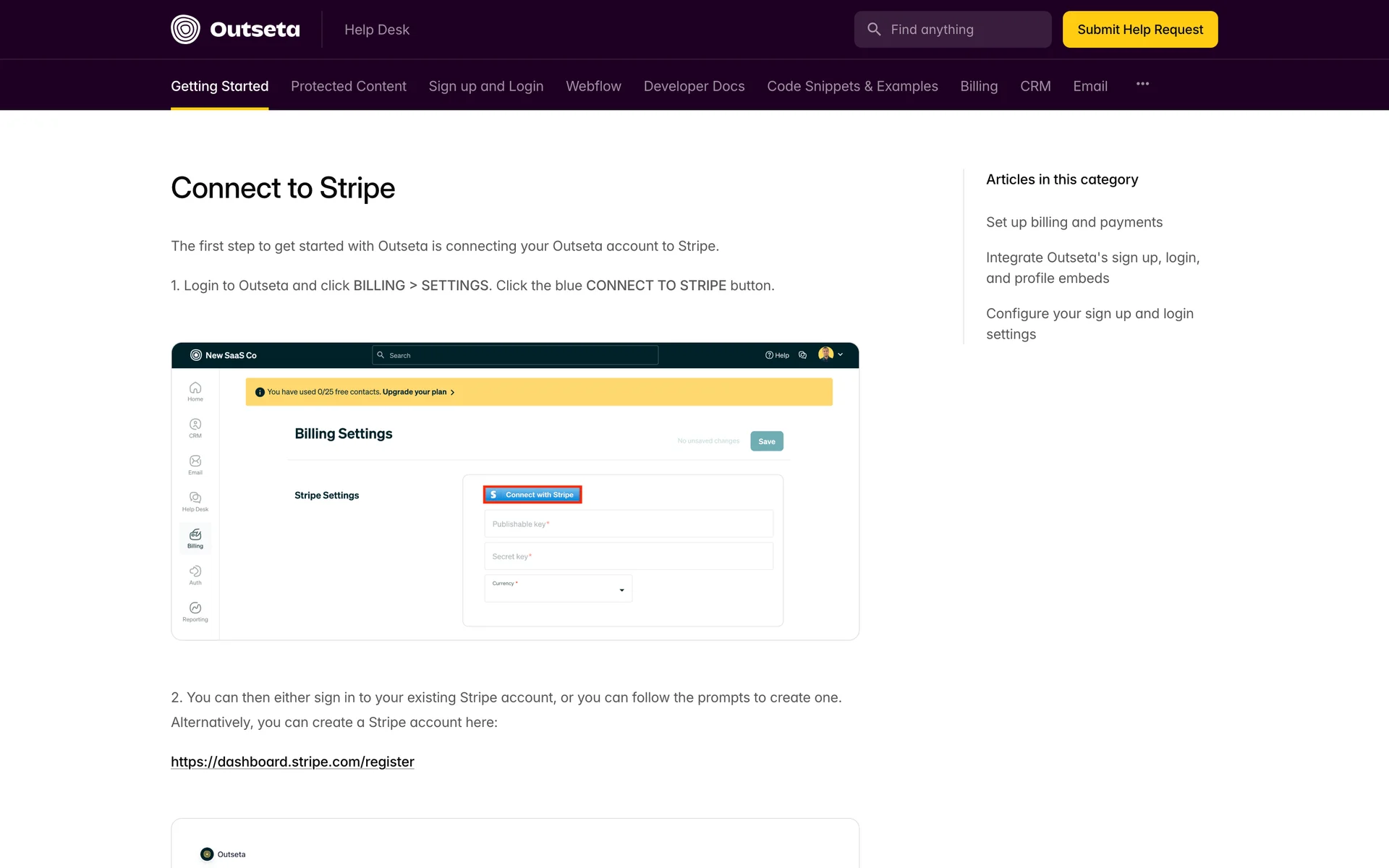
Task: Click the Billing Settings screenshot image
Action: [515, 491]
